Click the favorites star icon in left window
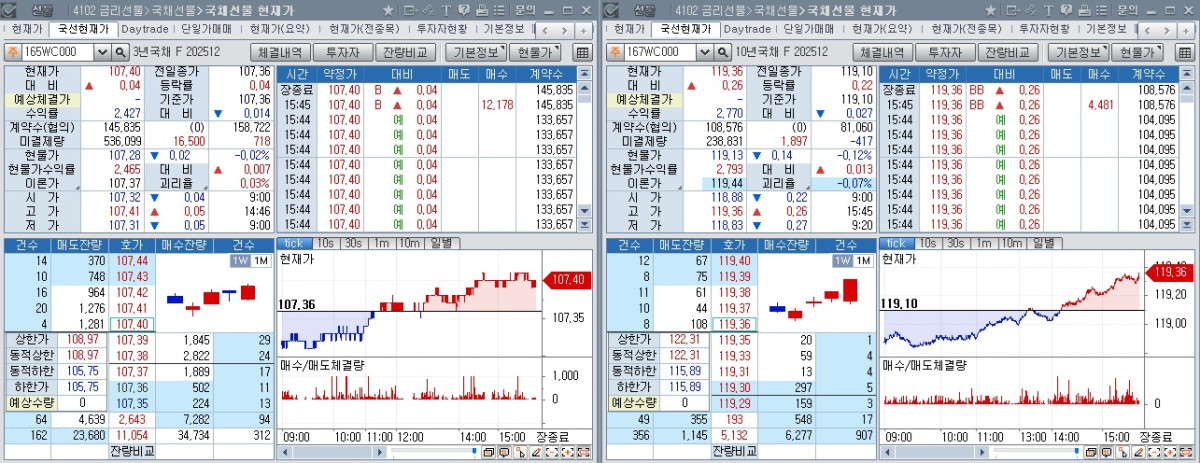The image size is (1200, 463). [x=388, y=9]
